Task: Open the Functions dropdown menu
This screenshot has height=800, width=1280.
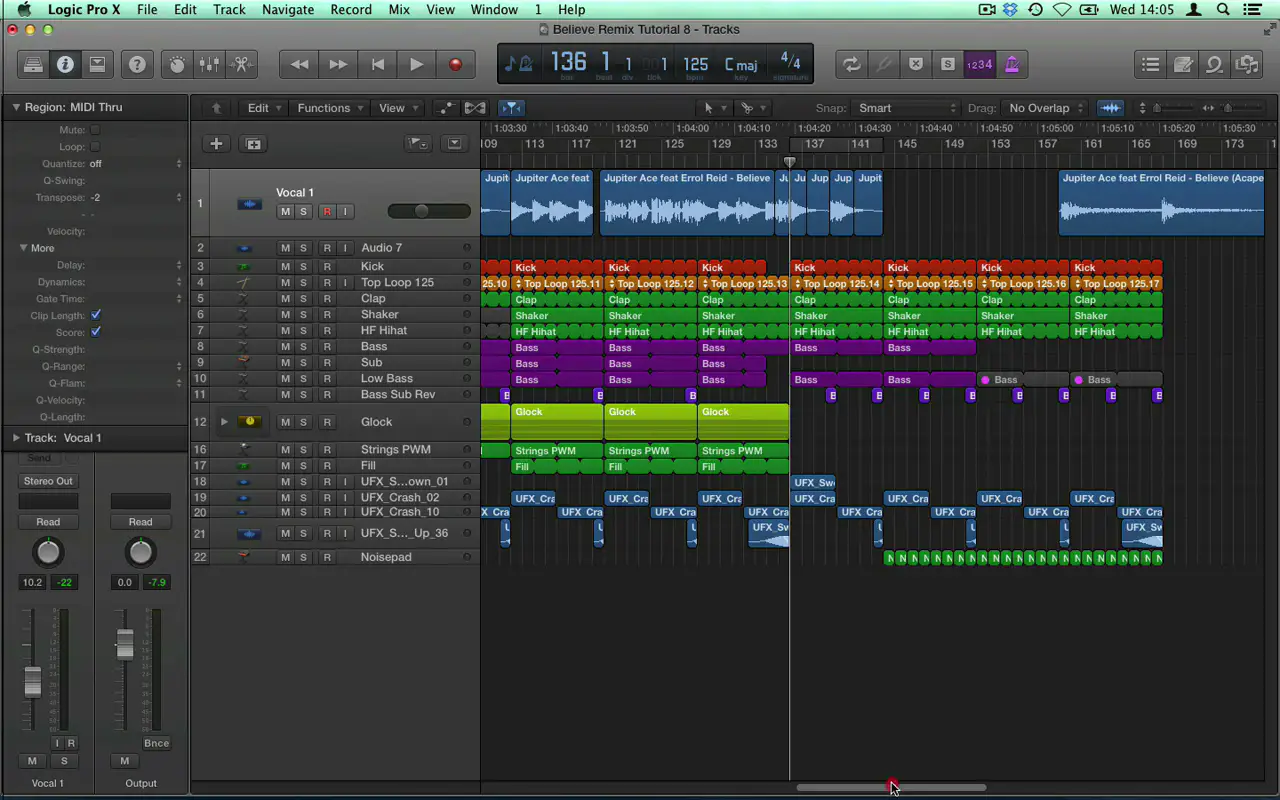Action: click(x=331, y=108)
